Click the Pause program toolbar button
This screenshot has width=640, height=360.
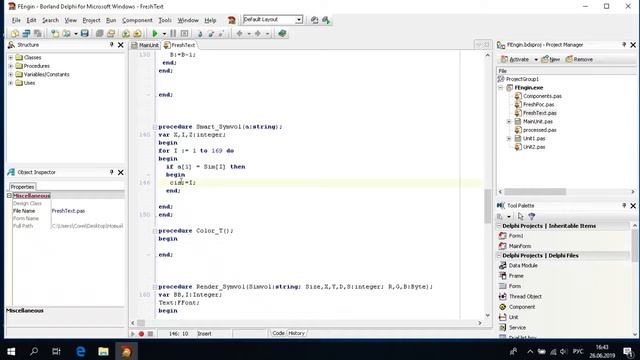(x=173, y=33)
